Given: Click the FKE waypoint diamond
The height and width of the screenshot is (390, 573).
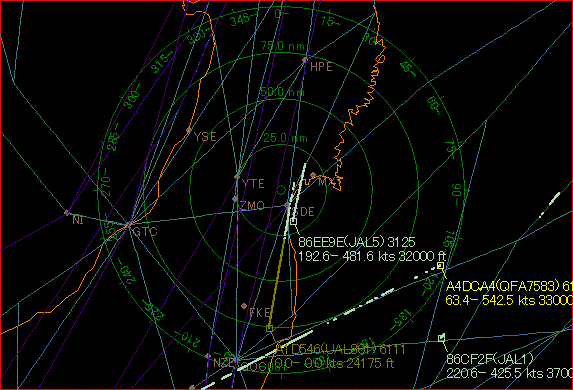Looking at the screenshot, I should click(244, 306).
